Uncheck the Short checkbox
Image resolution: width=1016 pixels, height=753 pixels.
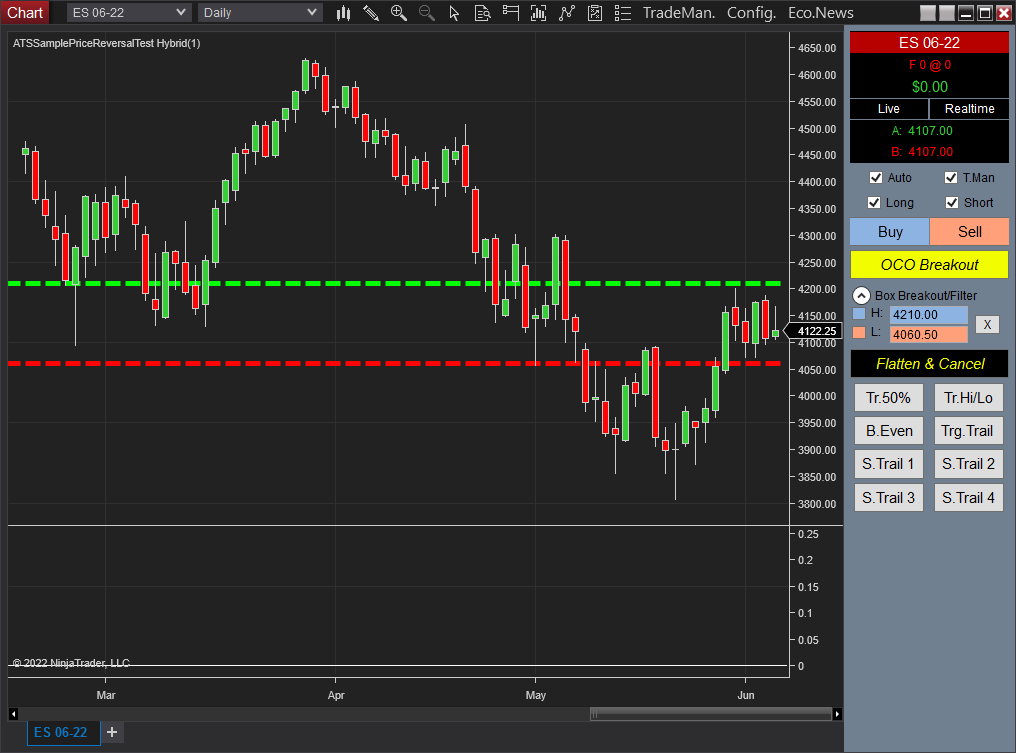(952, 203)
